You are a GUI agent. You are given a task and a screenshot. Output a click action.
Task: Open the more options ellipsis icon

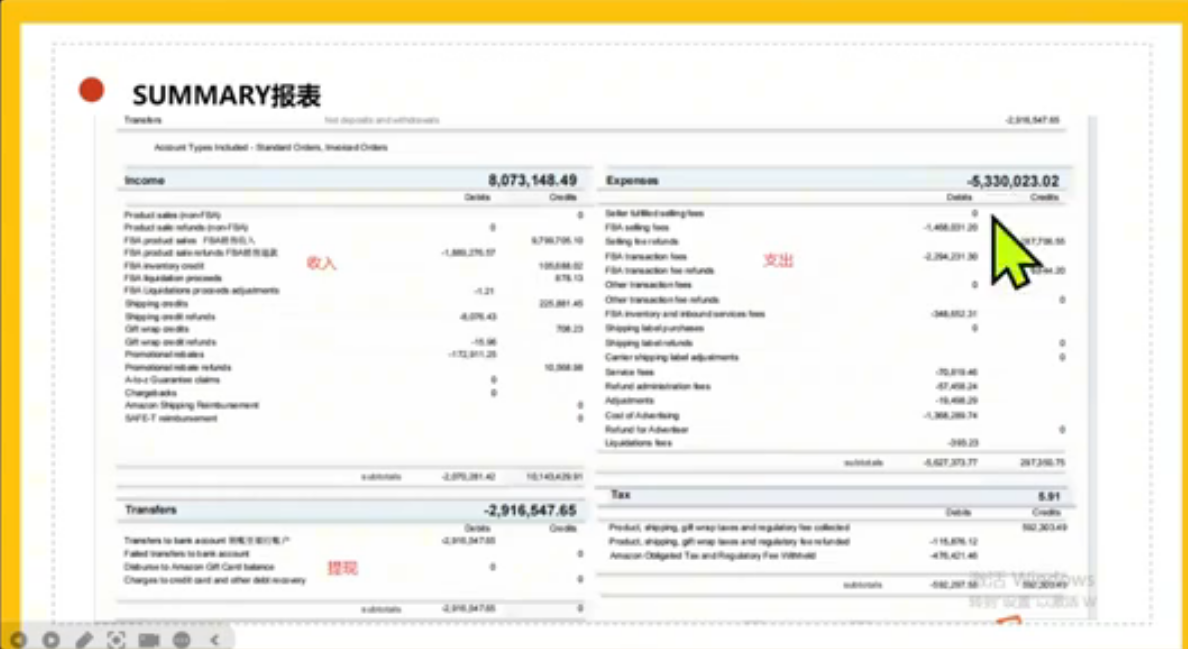182,639
